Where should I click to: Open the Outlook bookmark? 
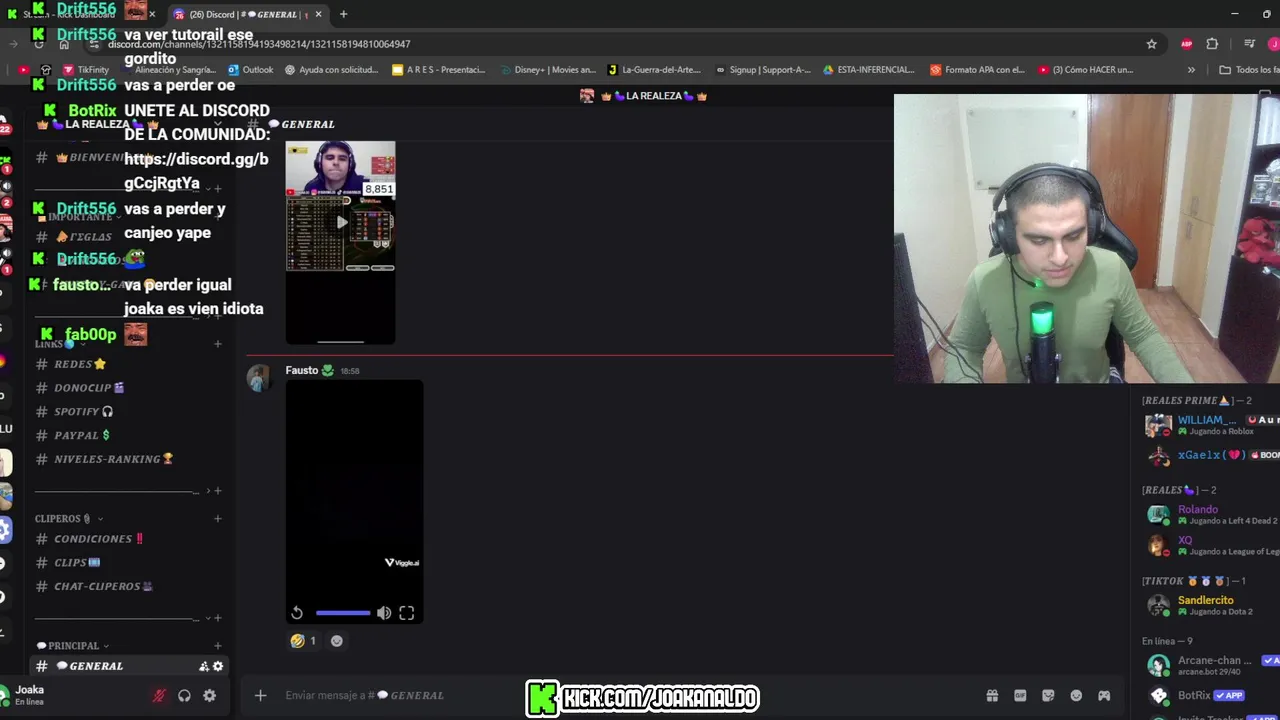(x=250, y=70)
